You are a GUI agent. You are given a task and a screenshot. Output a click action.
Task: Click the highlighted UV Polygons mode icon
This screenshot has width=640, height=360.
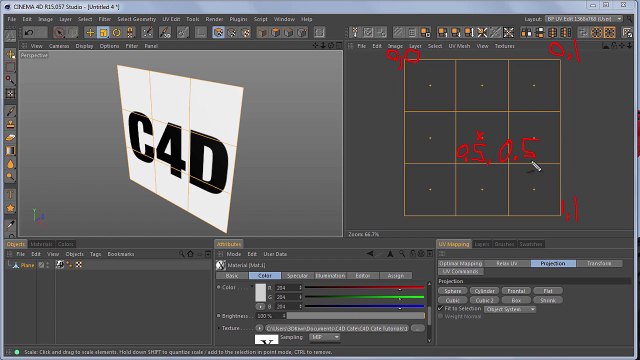point(218,33)
